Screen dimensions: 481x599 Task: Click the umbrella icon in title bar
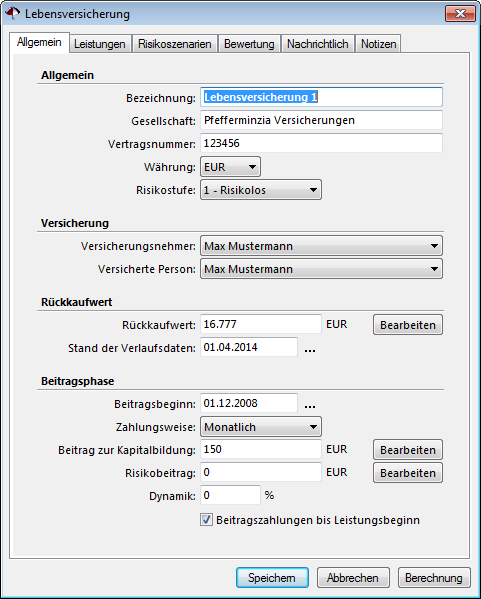[12, 13]
